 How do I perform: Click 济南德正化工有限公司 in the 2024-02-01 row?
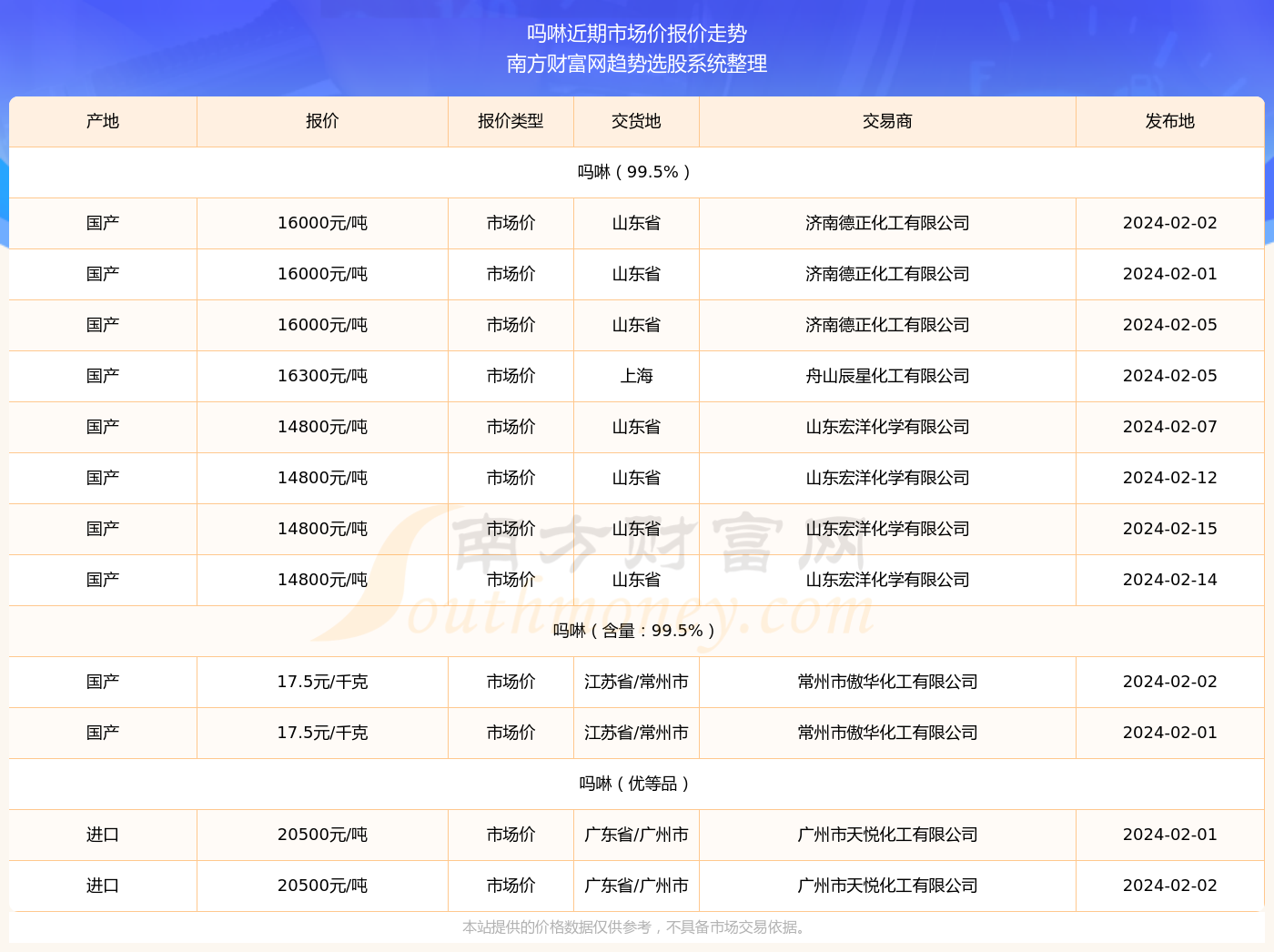tap(887, 274)
